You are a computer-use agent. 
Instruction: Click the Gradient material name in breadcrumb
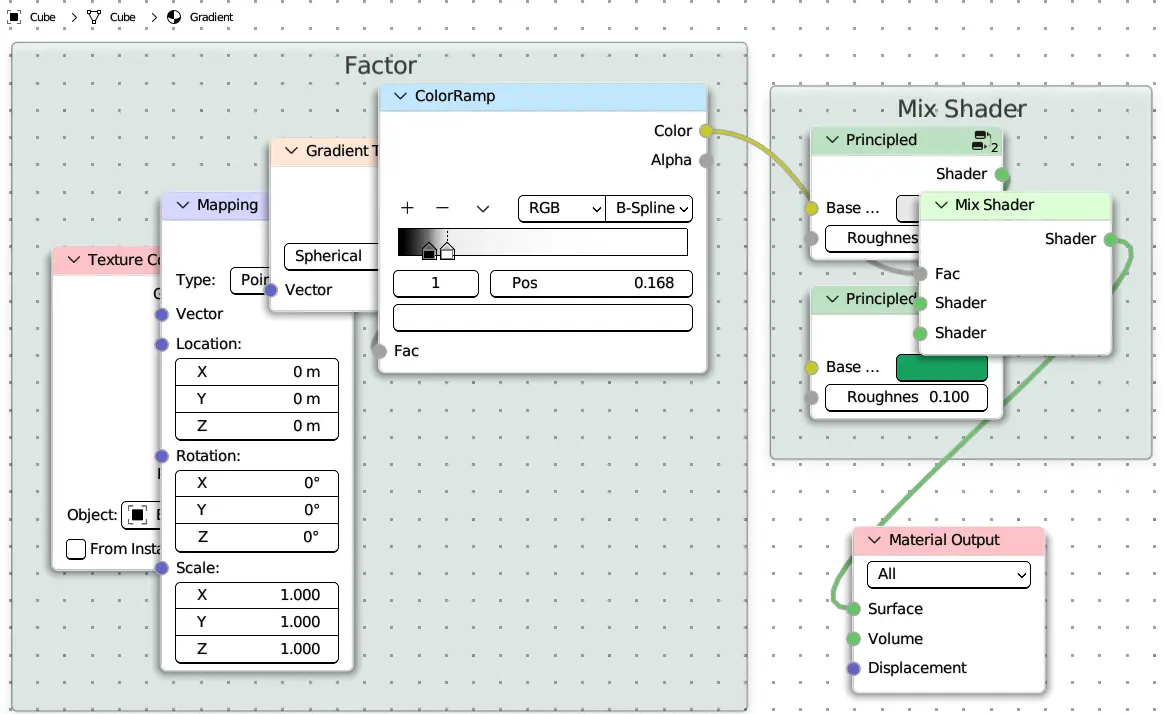[x=211, y=17]
